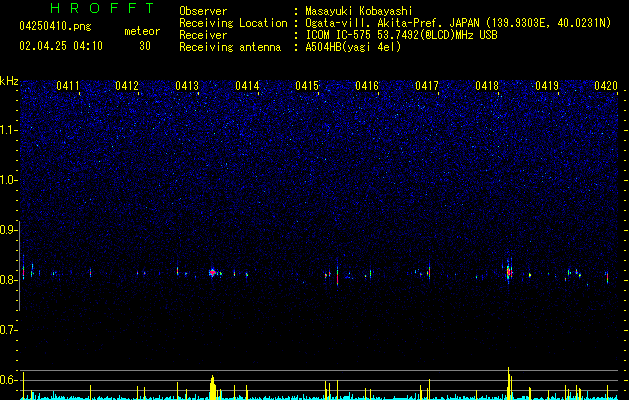This screenshot has height=400, width=629.
Task: Click the bright echo cluster after 0418
Action: [x=509, y=271]
